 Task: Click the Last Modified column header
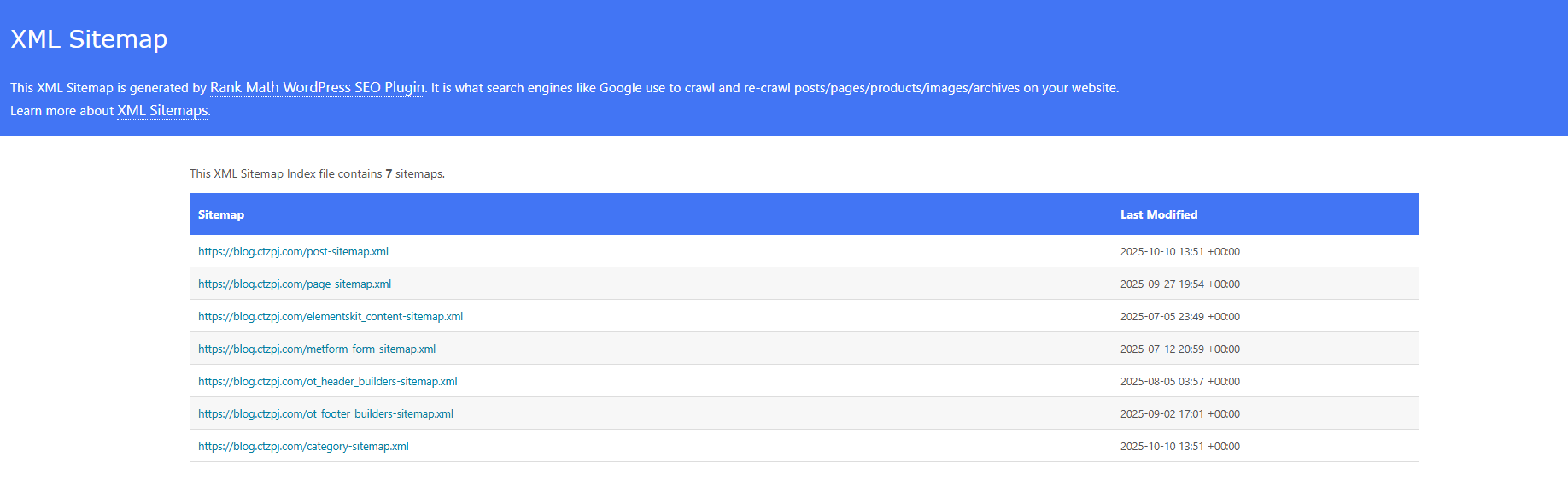point(1159,215)
